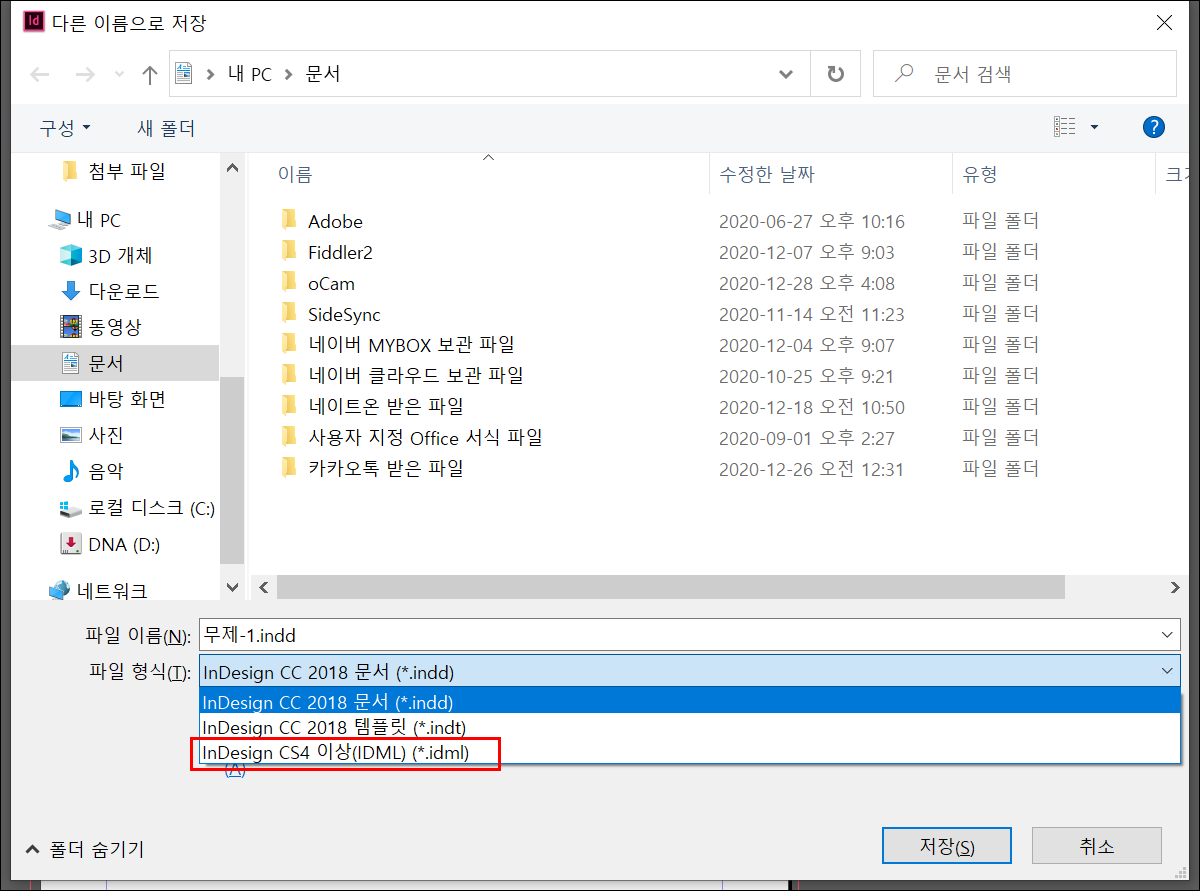Go up one folder level
Image resolution: width=1200 pixels, height=891 pixels.
[150, 74]
